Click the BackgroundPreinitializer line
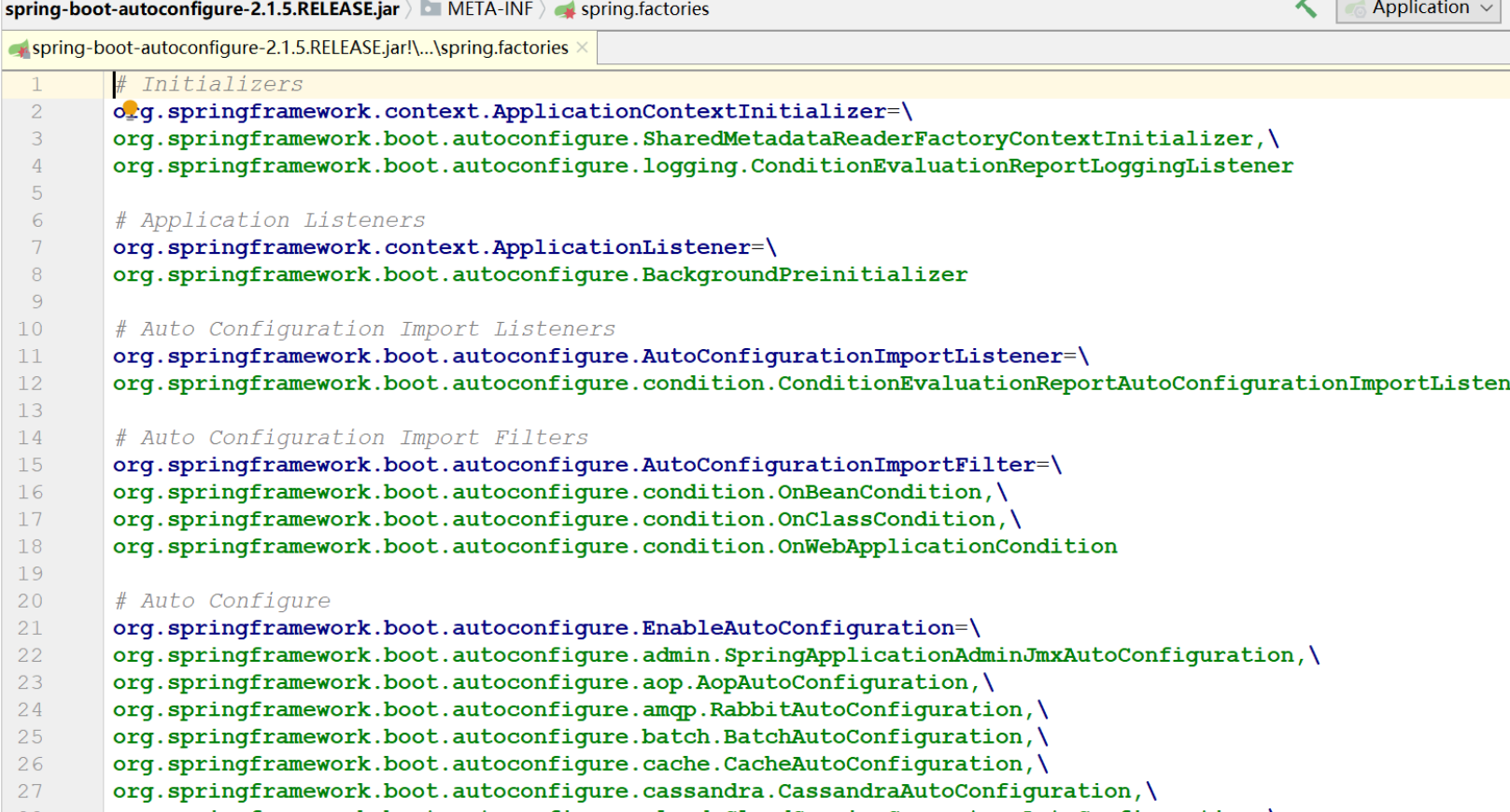This screenshot has width=1510, height=812. coord(540,274)
